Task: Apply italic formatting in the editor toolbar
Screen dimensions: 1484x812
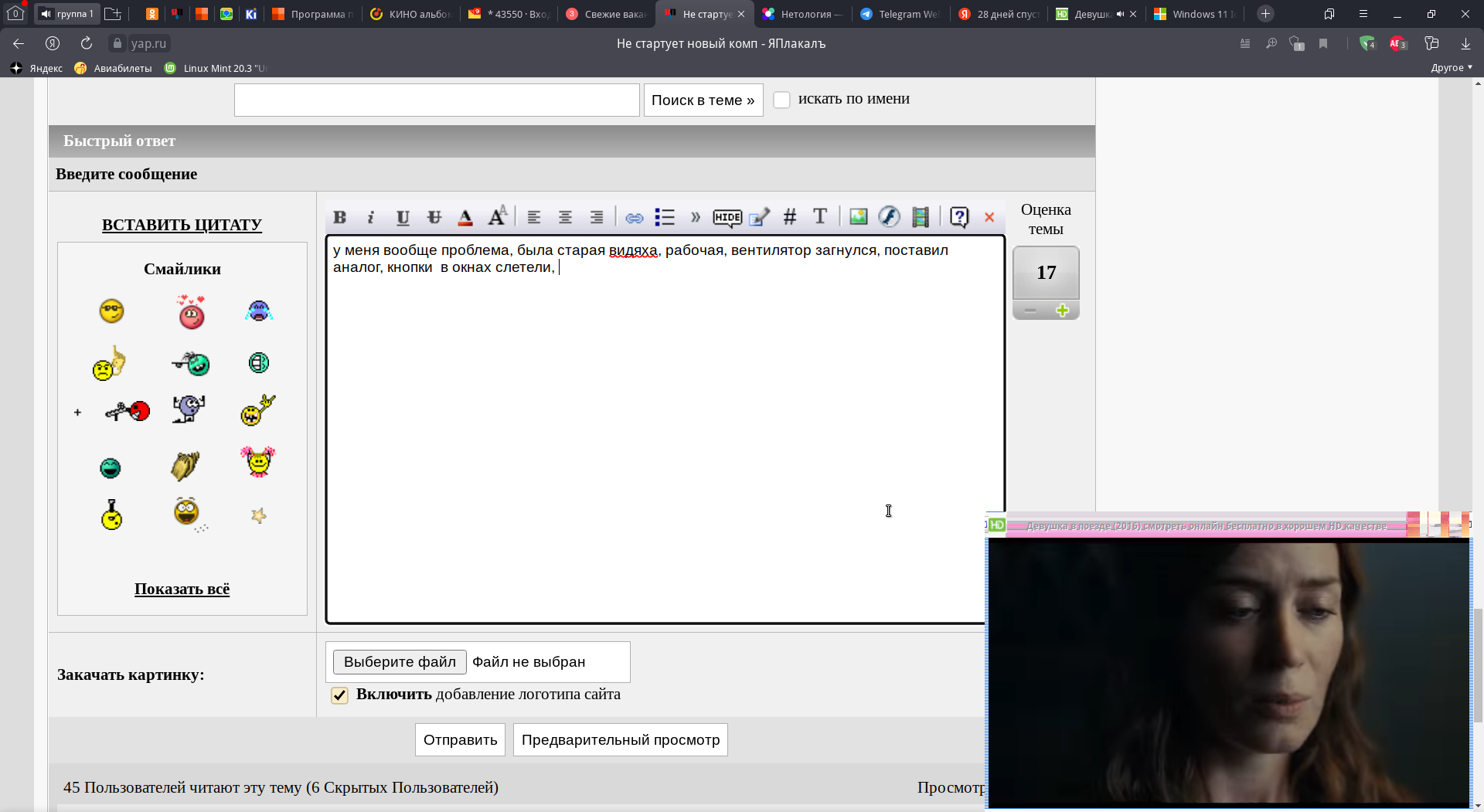Action: point(371,217)
